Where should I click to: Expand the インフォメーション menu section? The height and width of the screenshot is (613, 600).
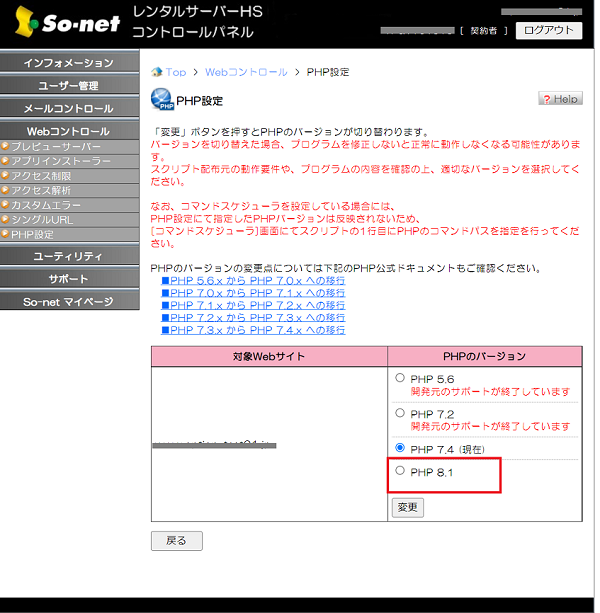[68, 63]
